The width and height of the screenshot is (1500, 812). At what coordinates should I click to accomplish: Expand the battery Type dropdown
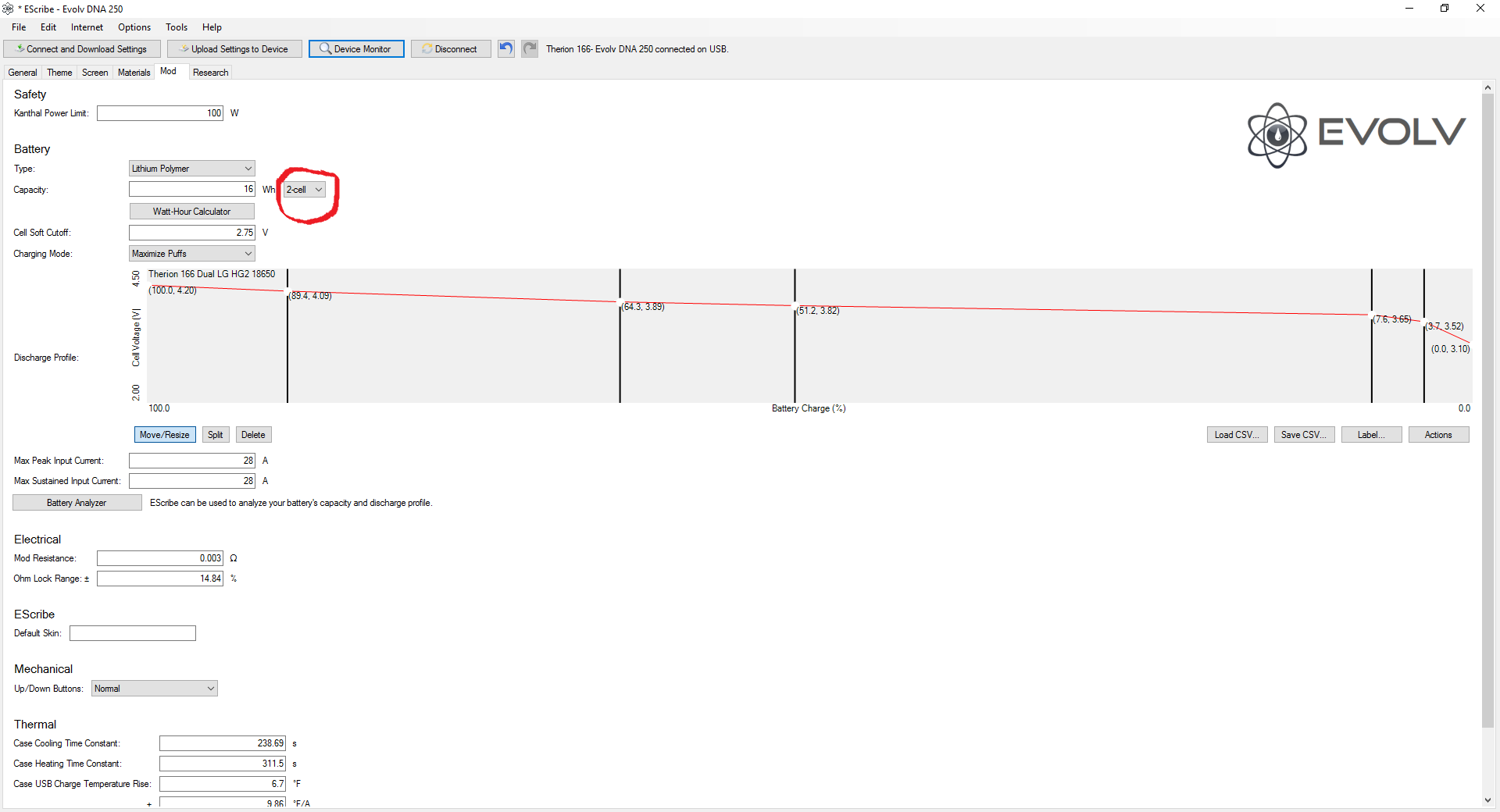point(191,169)
